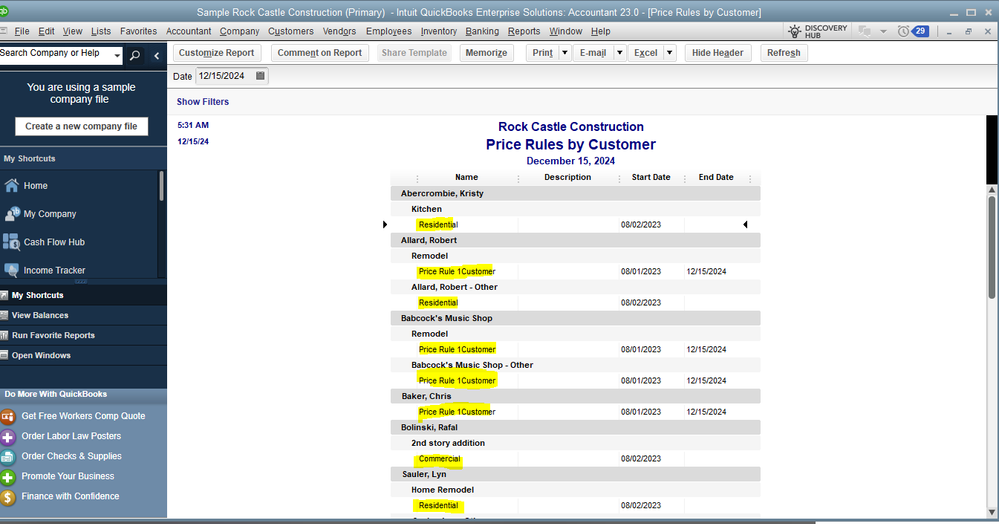Open the Cash Flow Hub icon
The height and width of the screenshot is (524, 999).
pos(11,242)
